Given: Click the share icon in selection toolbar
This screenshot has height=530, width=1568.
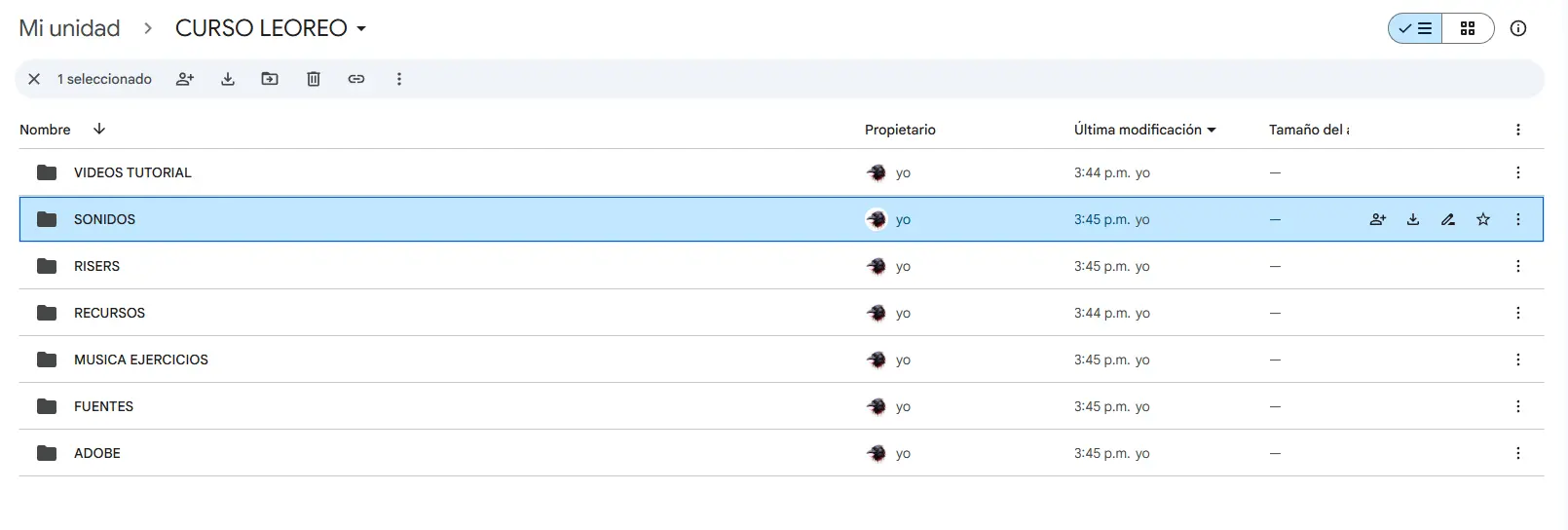Looking at the screenshot, I should click(x=185, y=79).
